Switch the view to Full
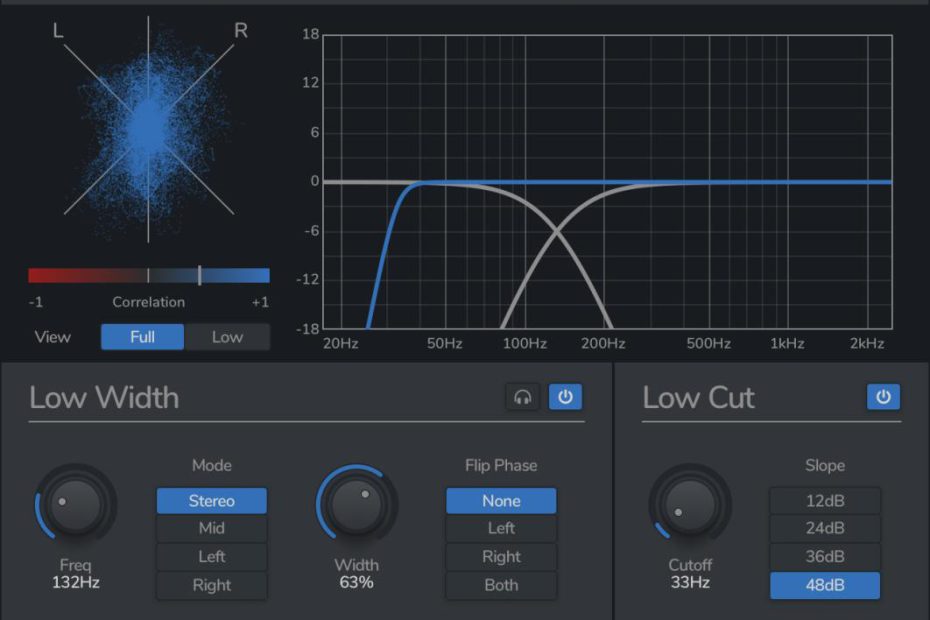This screenshot has width=930, height=620. click(x=142, y=337)
